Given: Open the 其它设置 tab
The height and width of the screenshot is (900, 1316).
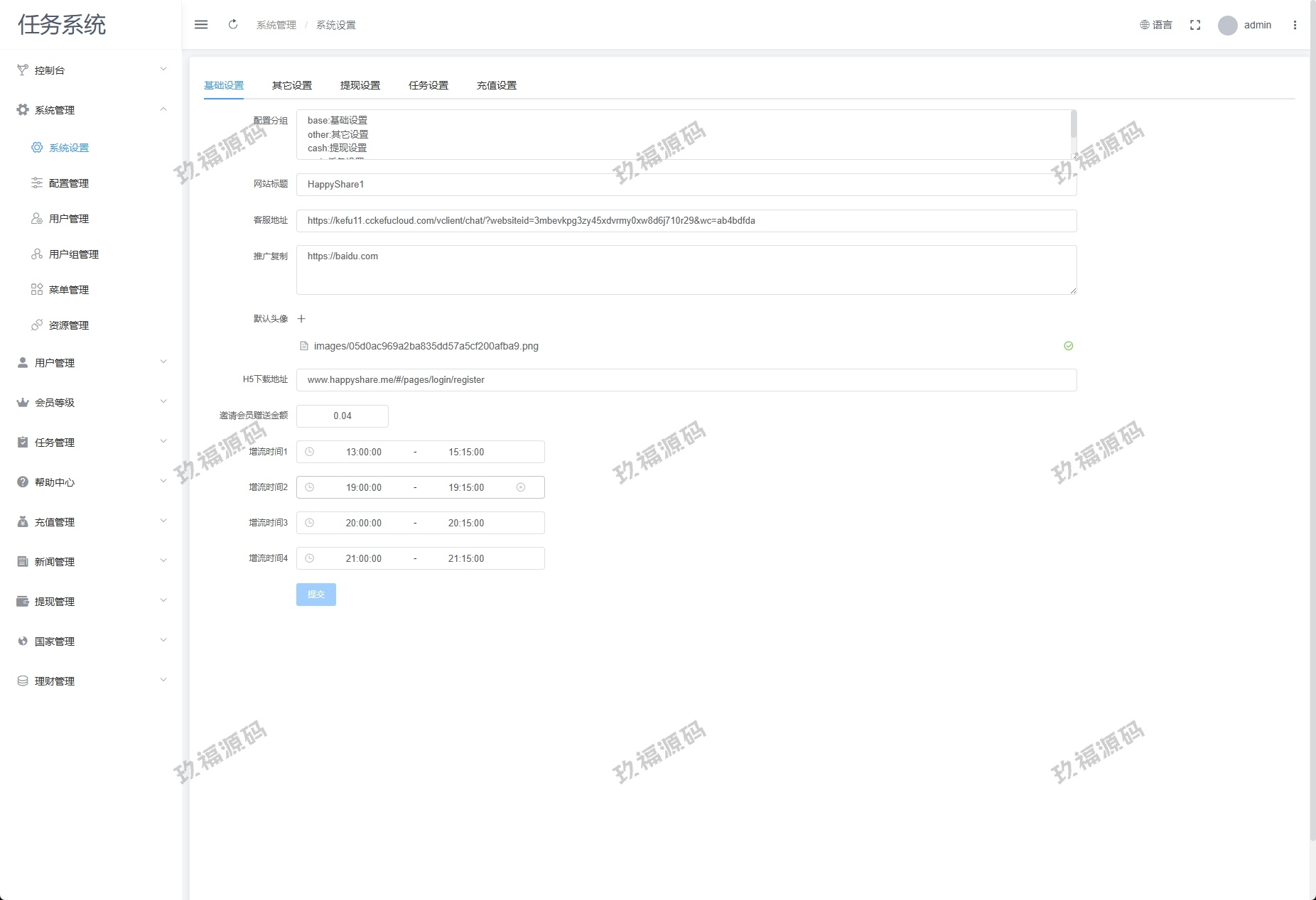Looking at the screenshot, I should point(292,85).
